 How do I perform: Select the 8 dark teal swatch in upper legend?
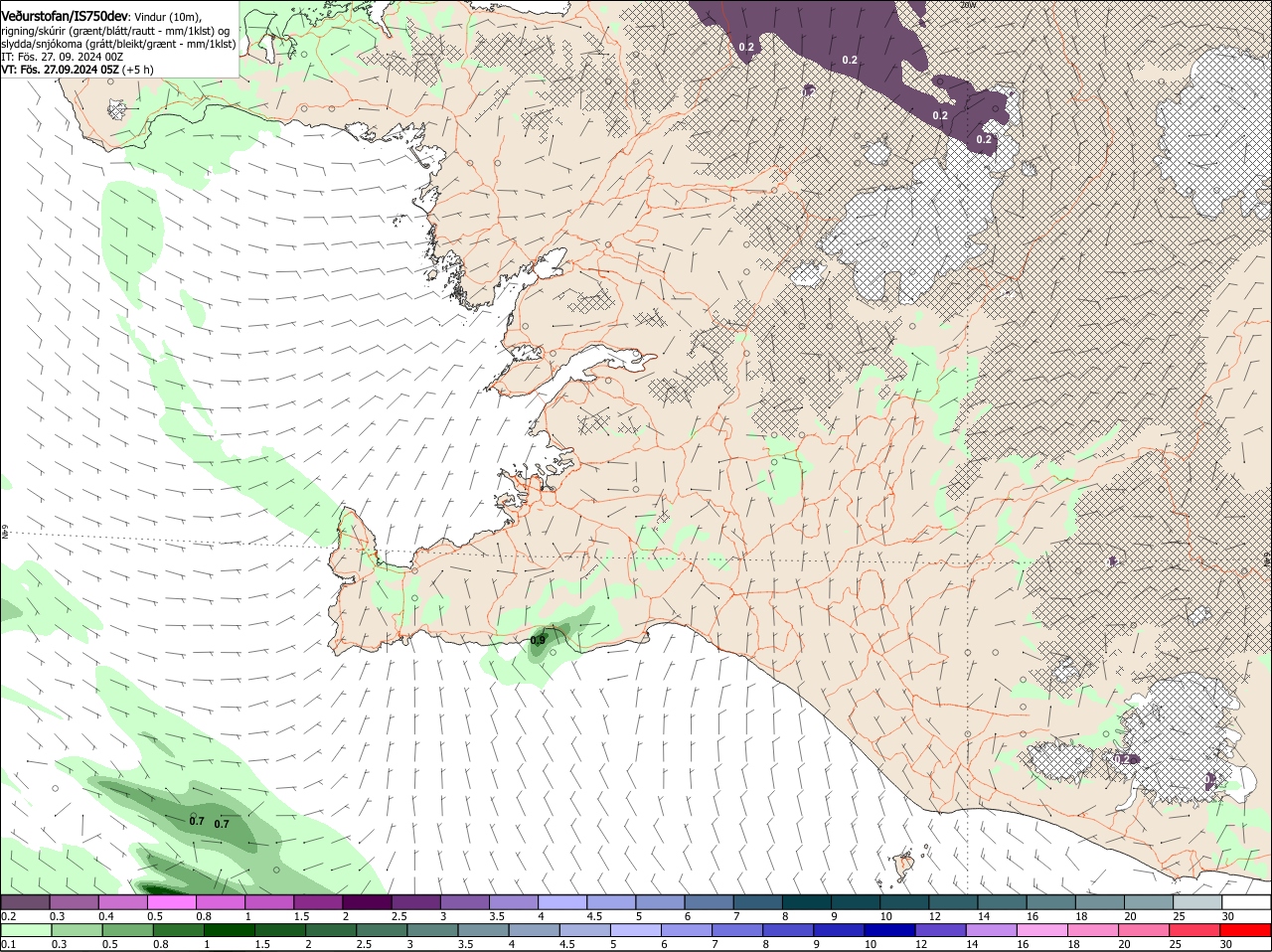[x=806, y=901]
